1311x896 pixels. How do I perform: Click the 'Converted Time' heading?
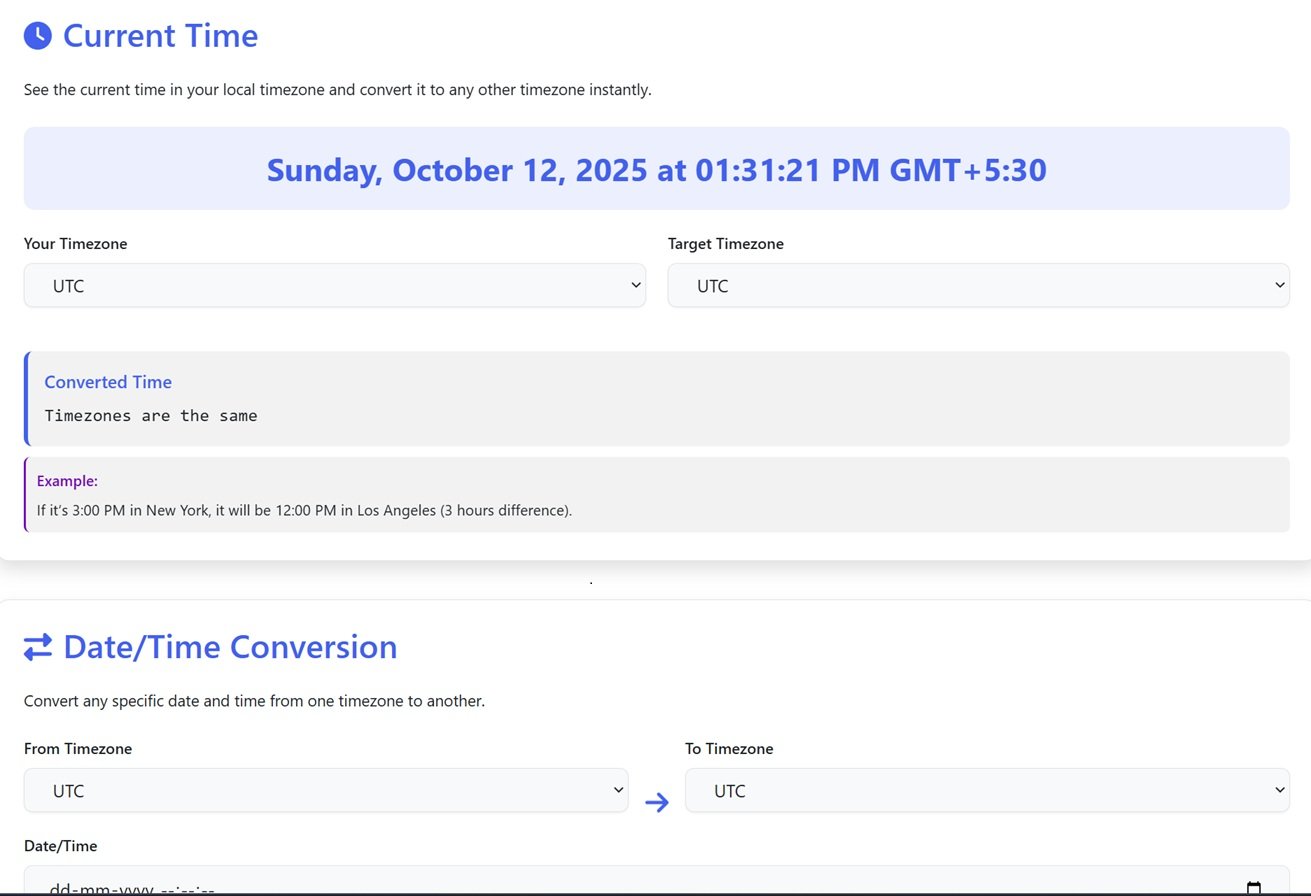[x=108, y=382]
